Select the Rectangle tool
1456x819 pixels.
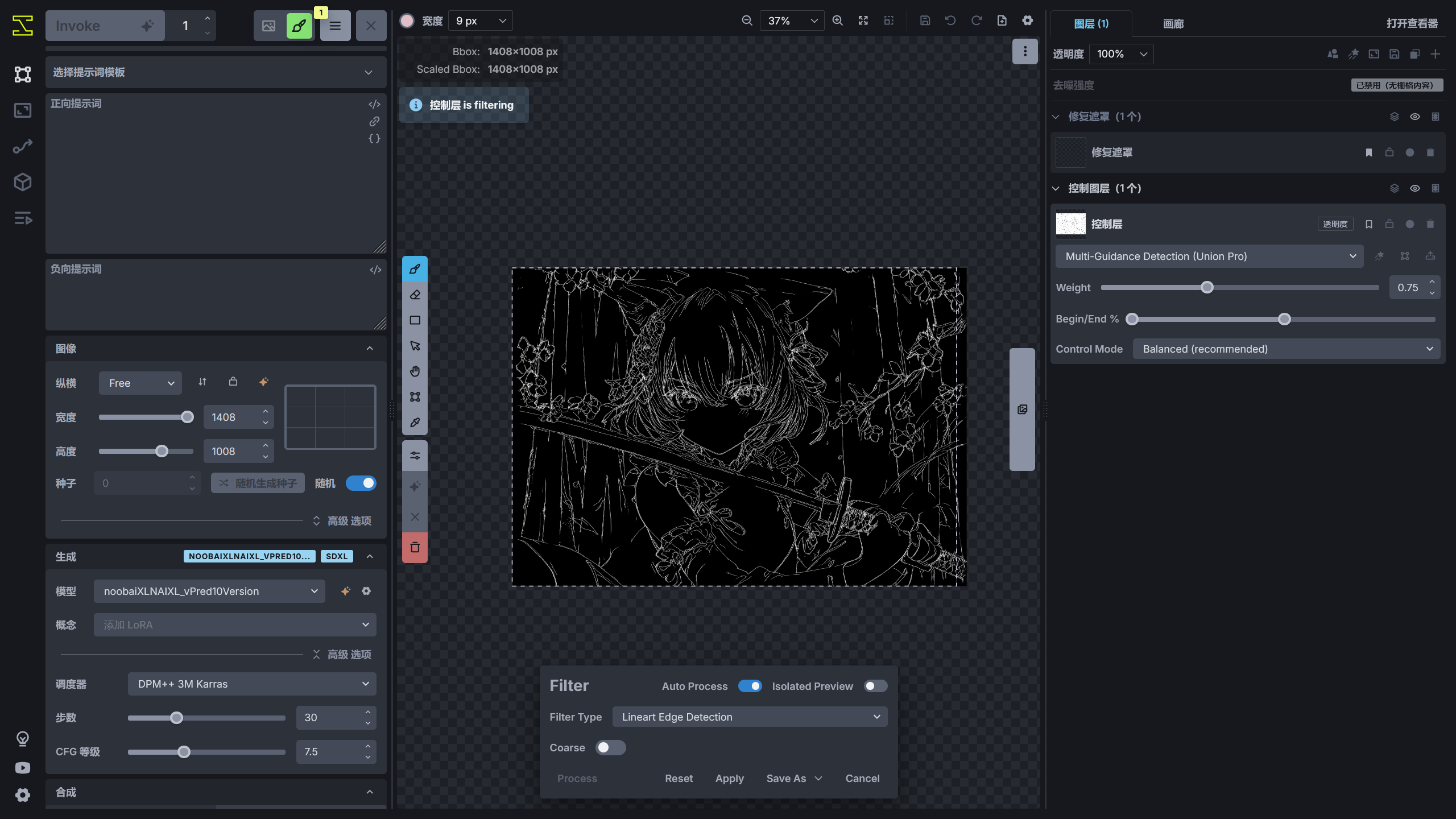(x=415, y=320)
